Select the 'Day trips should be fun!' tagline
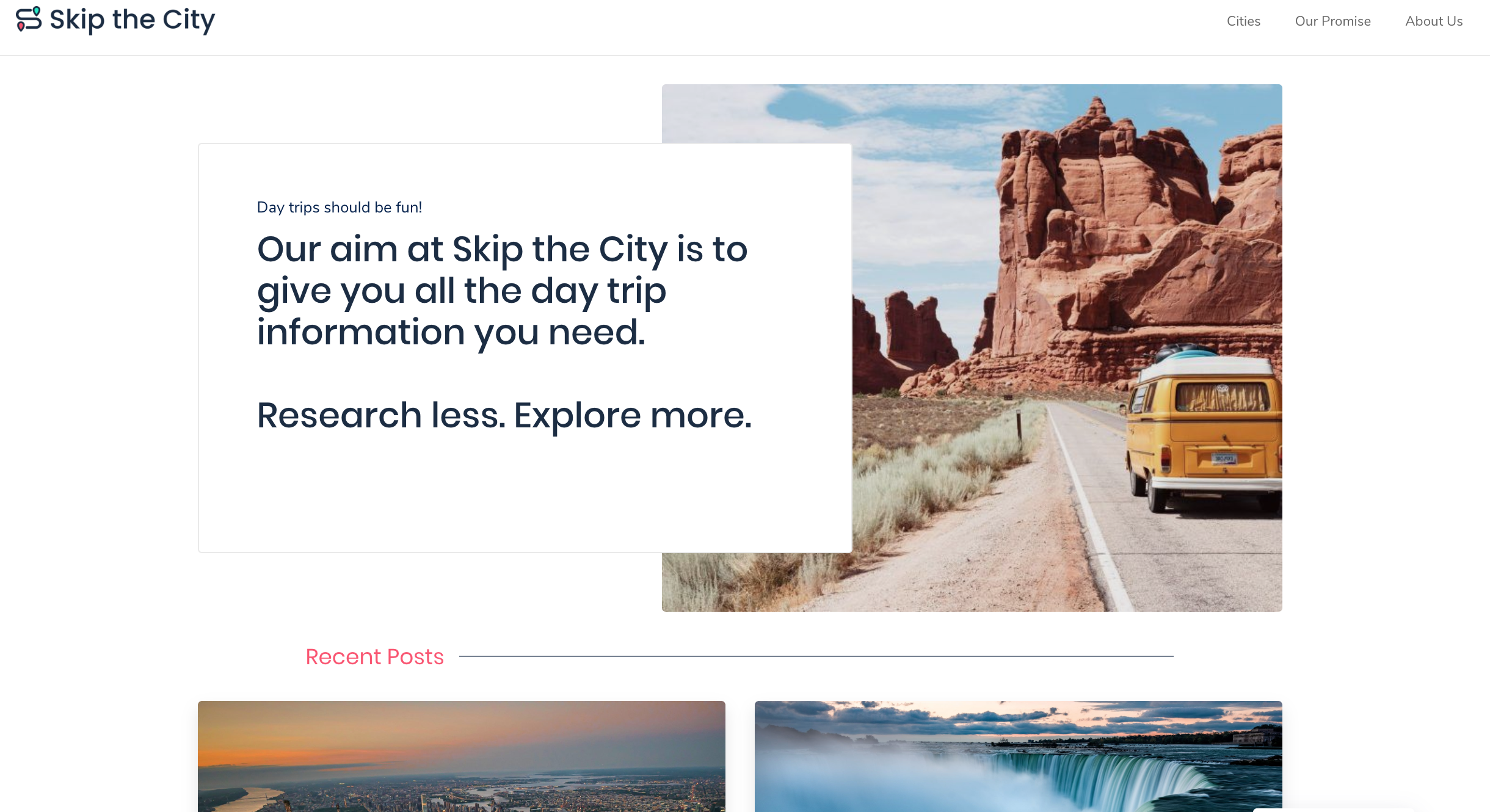1490x812 pixels. pos(340,208)
